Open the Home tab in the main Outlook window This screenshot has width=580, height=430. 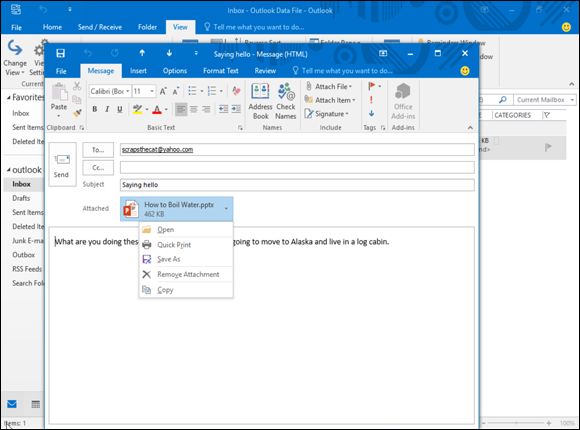pyautogui.click(x=52, y=27)
